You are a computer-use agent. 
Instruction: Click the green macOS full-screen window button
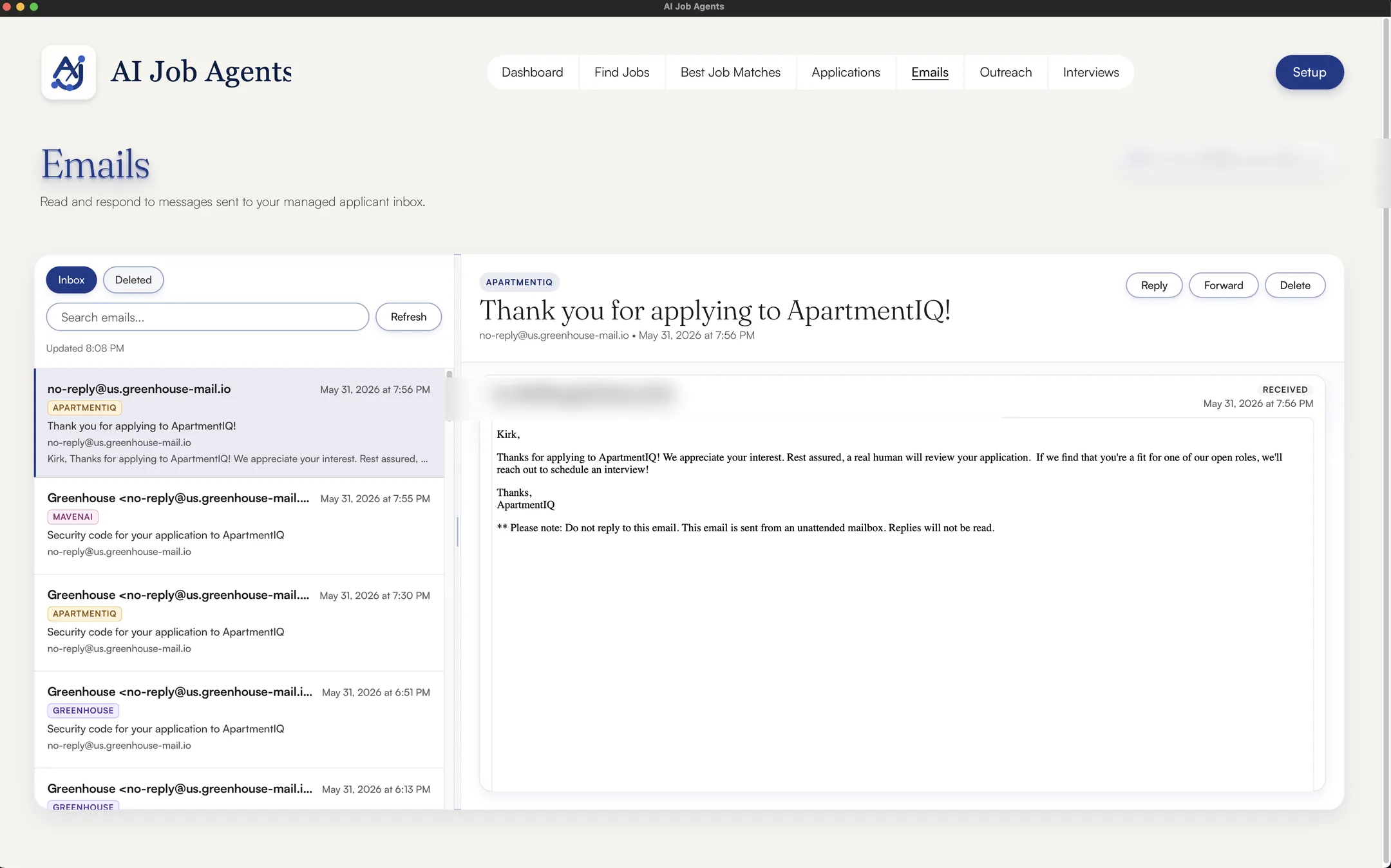click(x=34, y=6)
